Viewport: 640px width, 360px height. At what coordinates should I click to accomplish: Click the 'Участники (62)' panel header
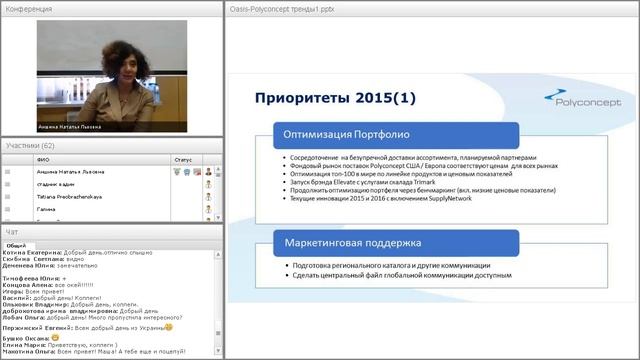coord(112,146)
